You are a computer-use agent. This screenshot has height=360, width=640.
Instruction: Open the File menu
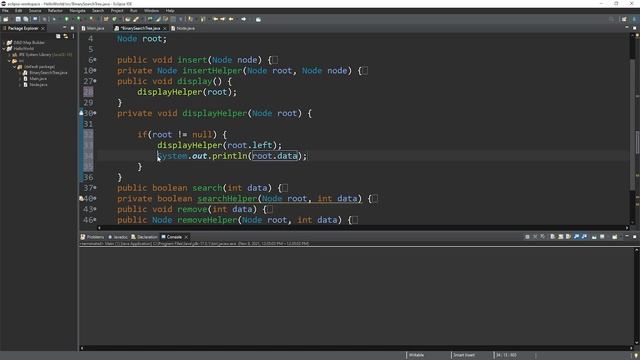point(5,11)
